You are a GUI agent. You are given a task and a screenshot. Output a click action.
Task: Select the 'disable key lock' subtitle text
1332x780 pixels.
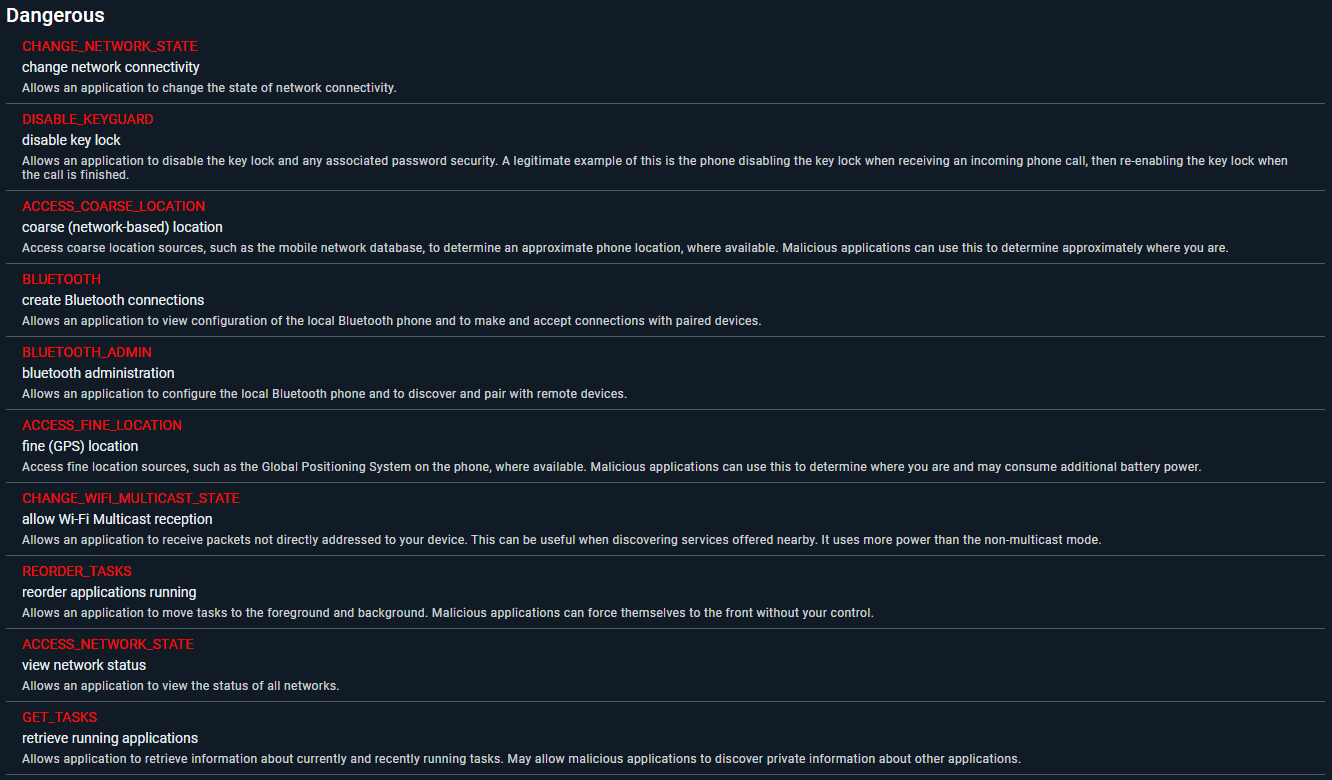(x=71, y=140)
